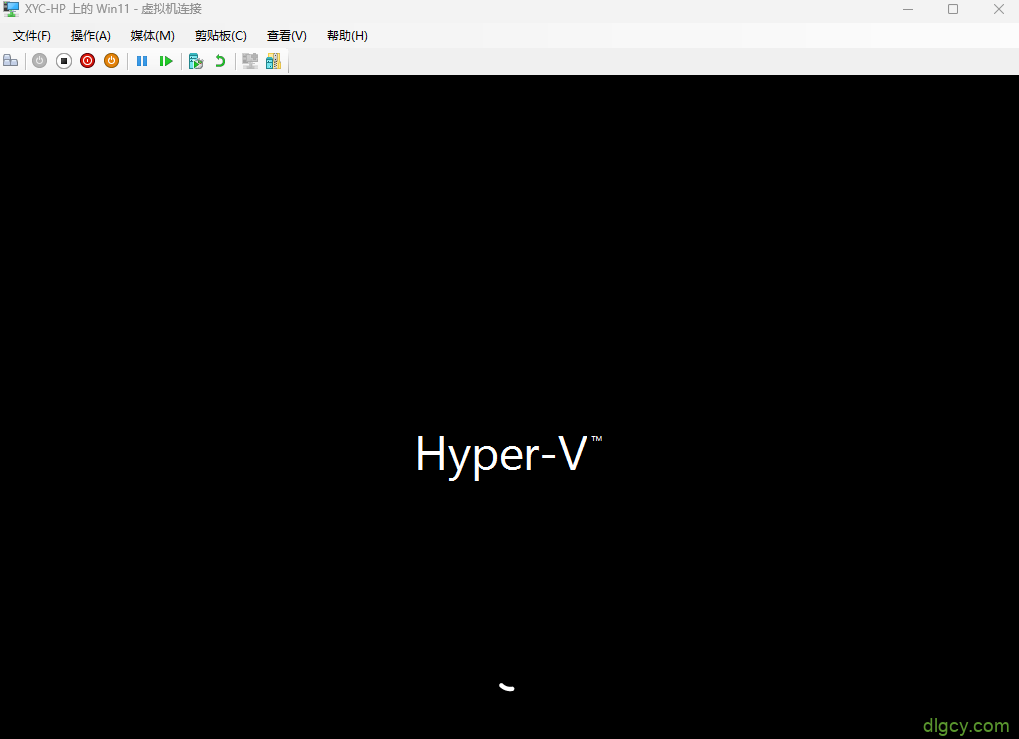Reset the VM with green play icon
Viewport: 1019px width, 739px height.
166,61
